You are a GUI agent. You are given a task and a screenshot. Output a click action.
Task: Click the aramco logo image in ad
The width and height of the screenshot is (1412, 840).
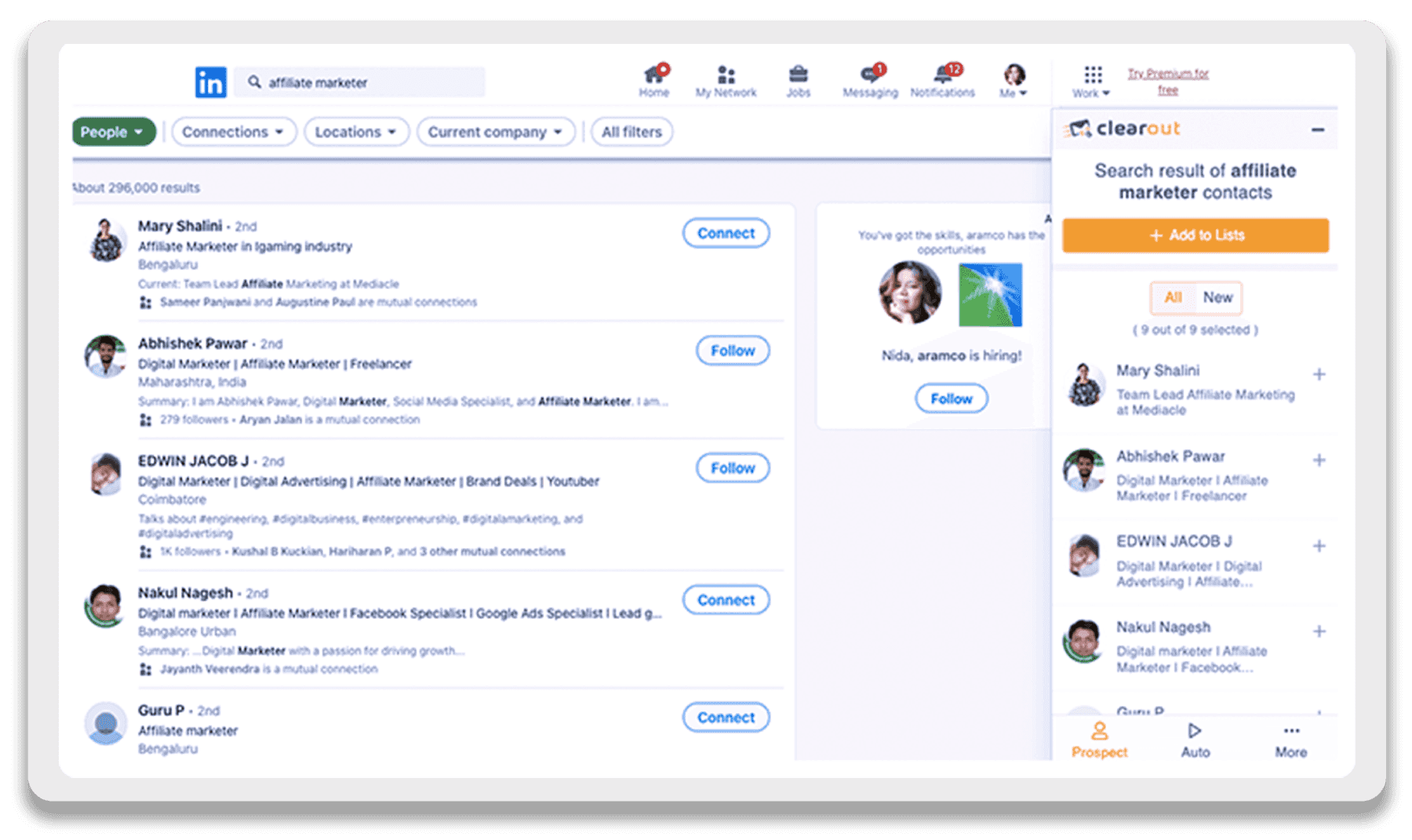990,294
